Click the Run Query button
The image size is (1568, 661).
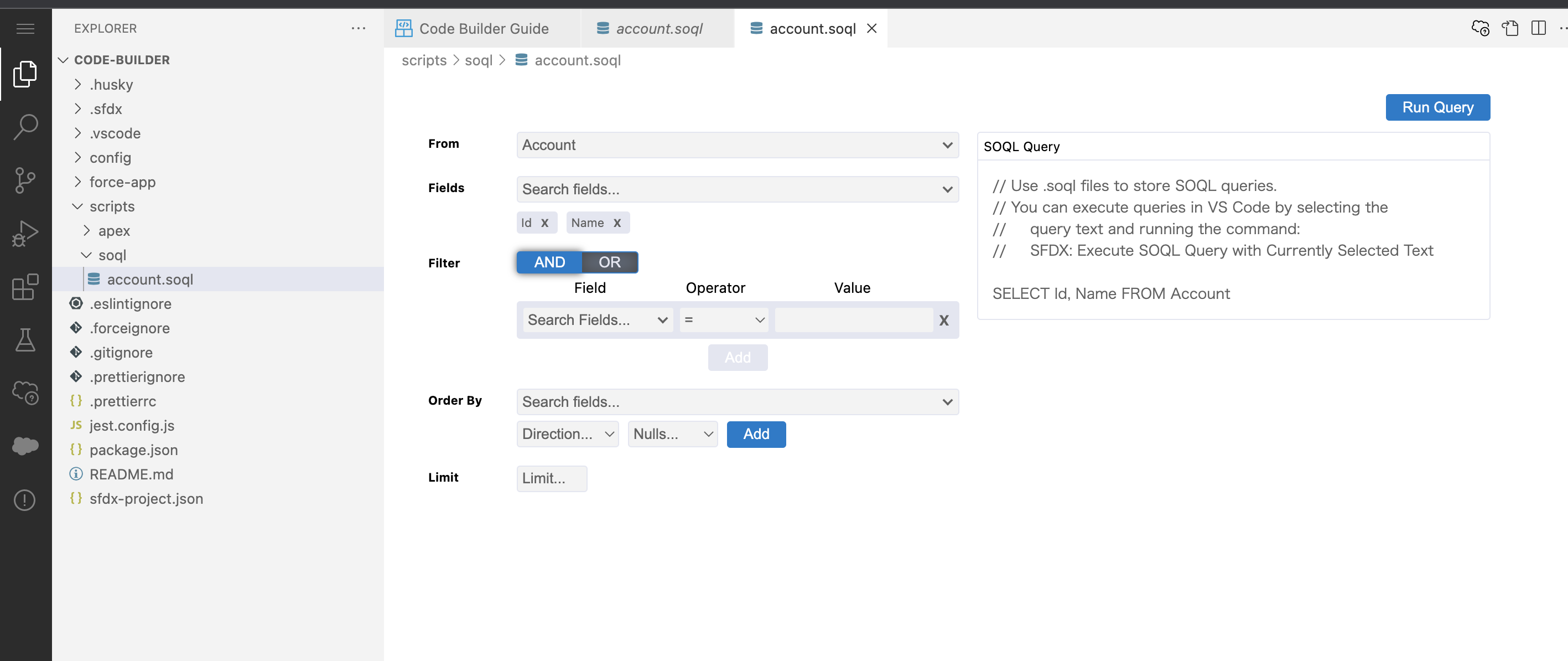[1438, 107]
